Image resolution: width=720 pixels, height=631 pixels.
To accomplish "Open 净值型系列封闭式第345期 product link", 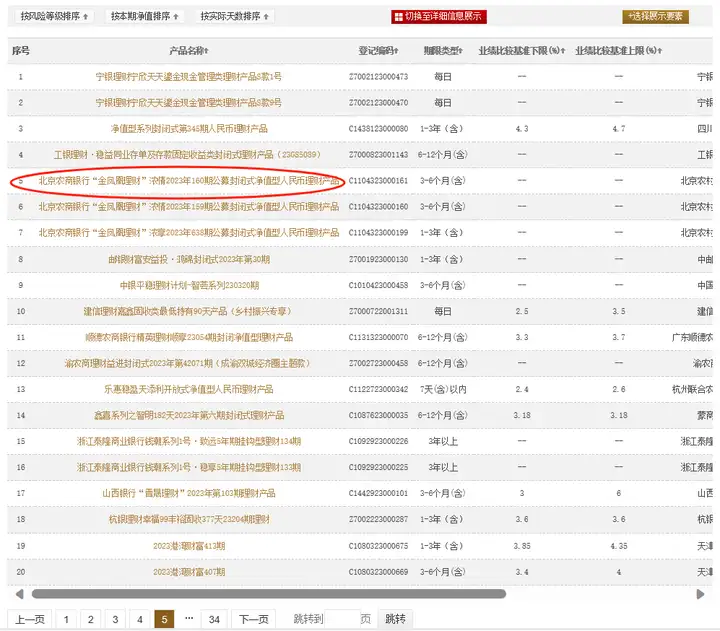I will pos(189,129).
